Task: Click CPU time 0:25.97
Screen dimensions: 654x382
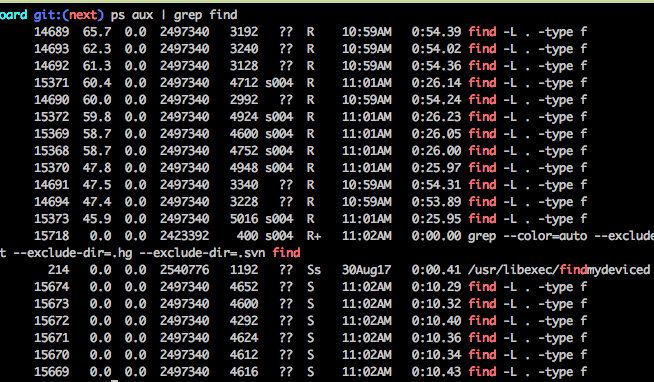Action: 436,168
